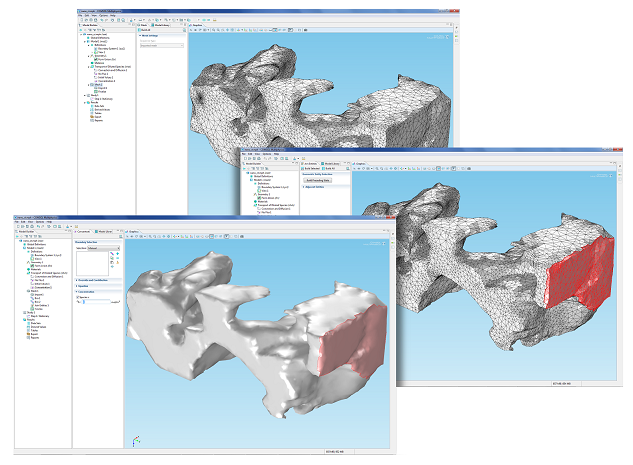Toggle the highlighted selection button in the top mesh window's graphics toolbar

[275, 30]
